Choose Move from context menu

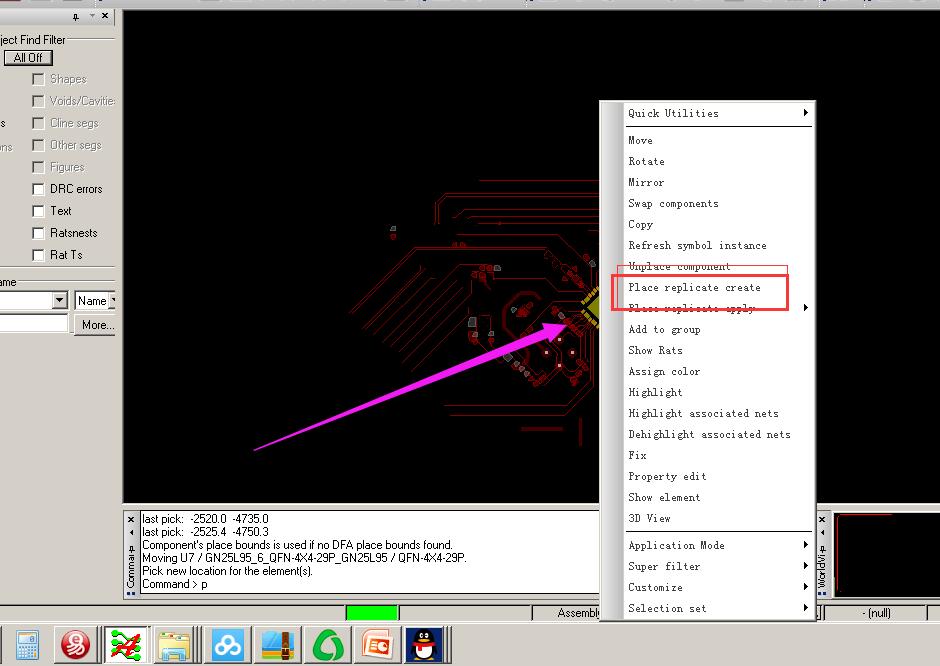point(718,140)
